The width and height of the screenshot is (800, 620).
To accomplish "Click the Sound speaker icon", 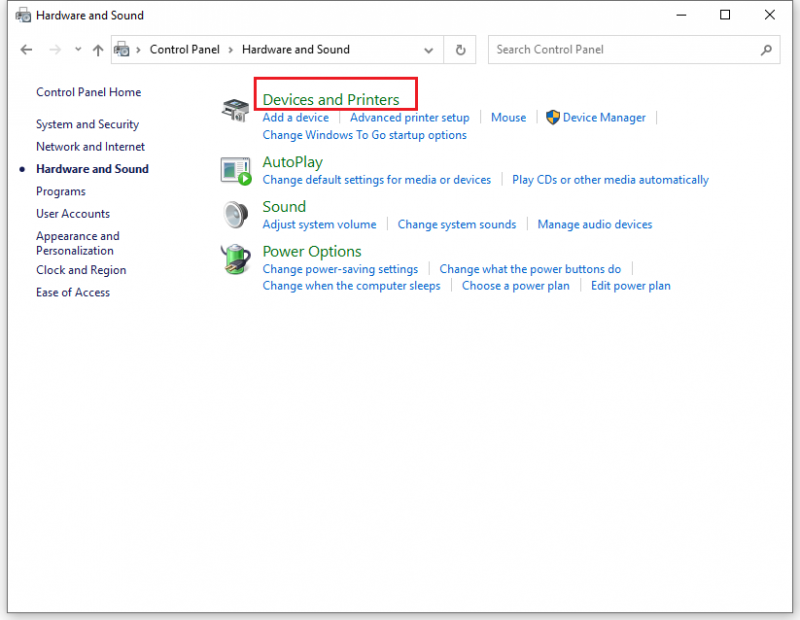I will (x=235, y=215).
